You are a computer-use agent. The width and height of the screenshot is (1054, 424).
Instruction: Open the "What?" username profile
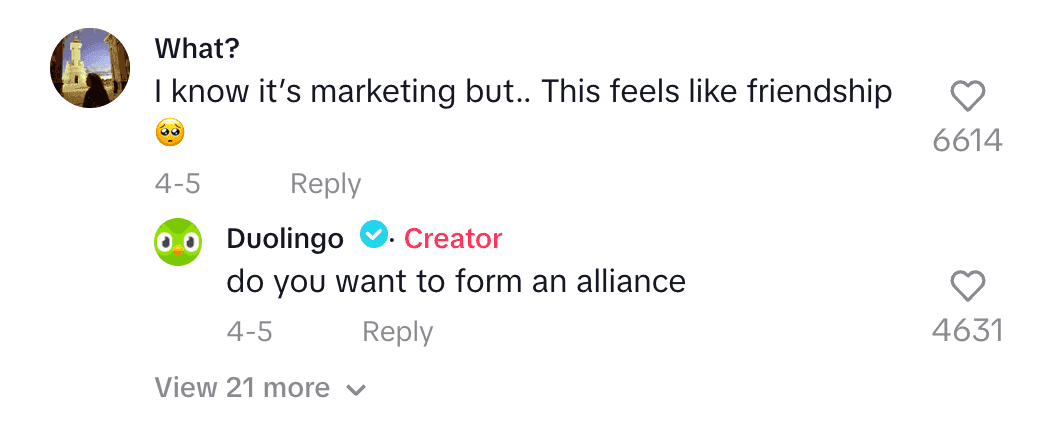pyautogui.click(x=197, y=48)
